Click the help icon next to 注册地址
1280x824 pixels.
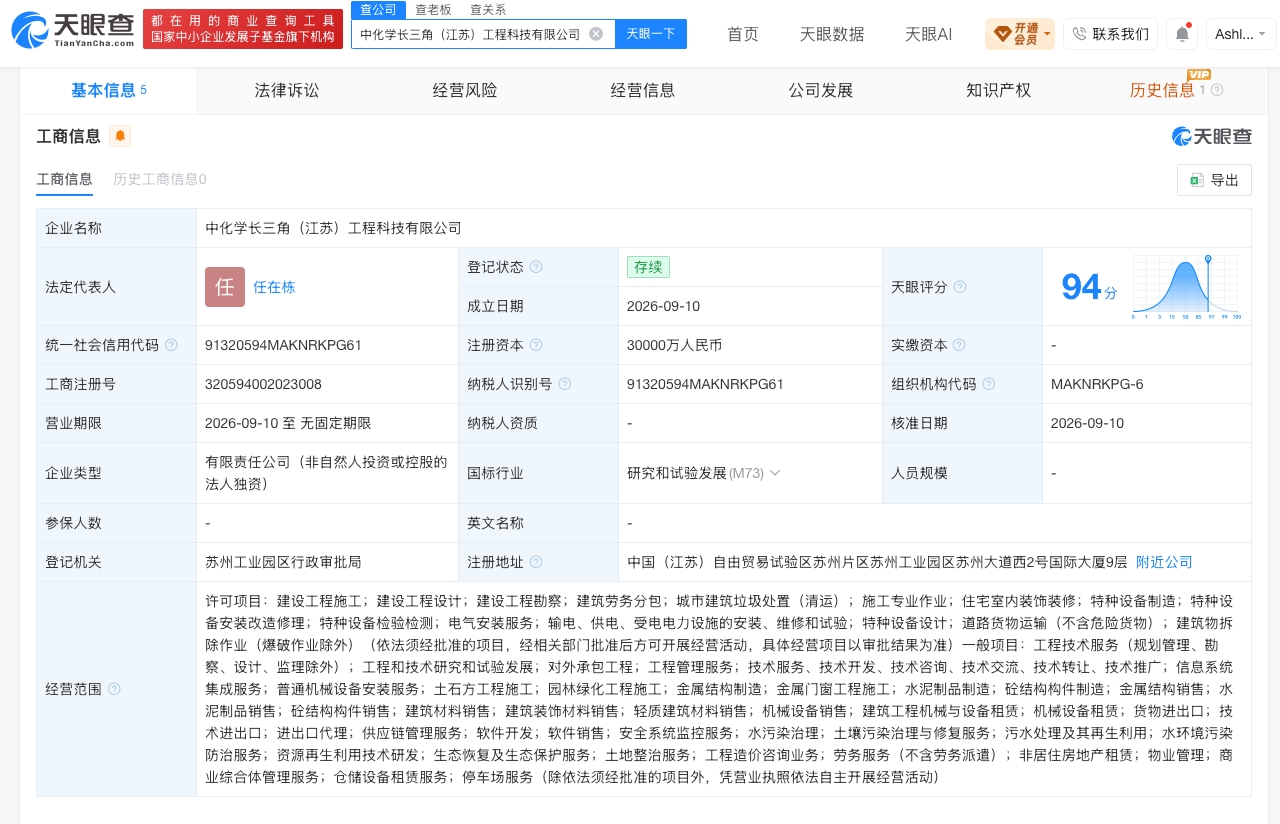coord(536,562)
